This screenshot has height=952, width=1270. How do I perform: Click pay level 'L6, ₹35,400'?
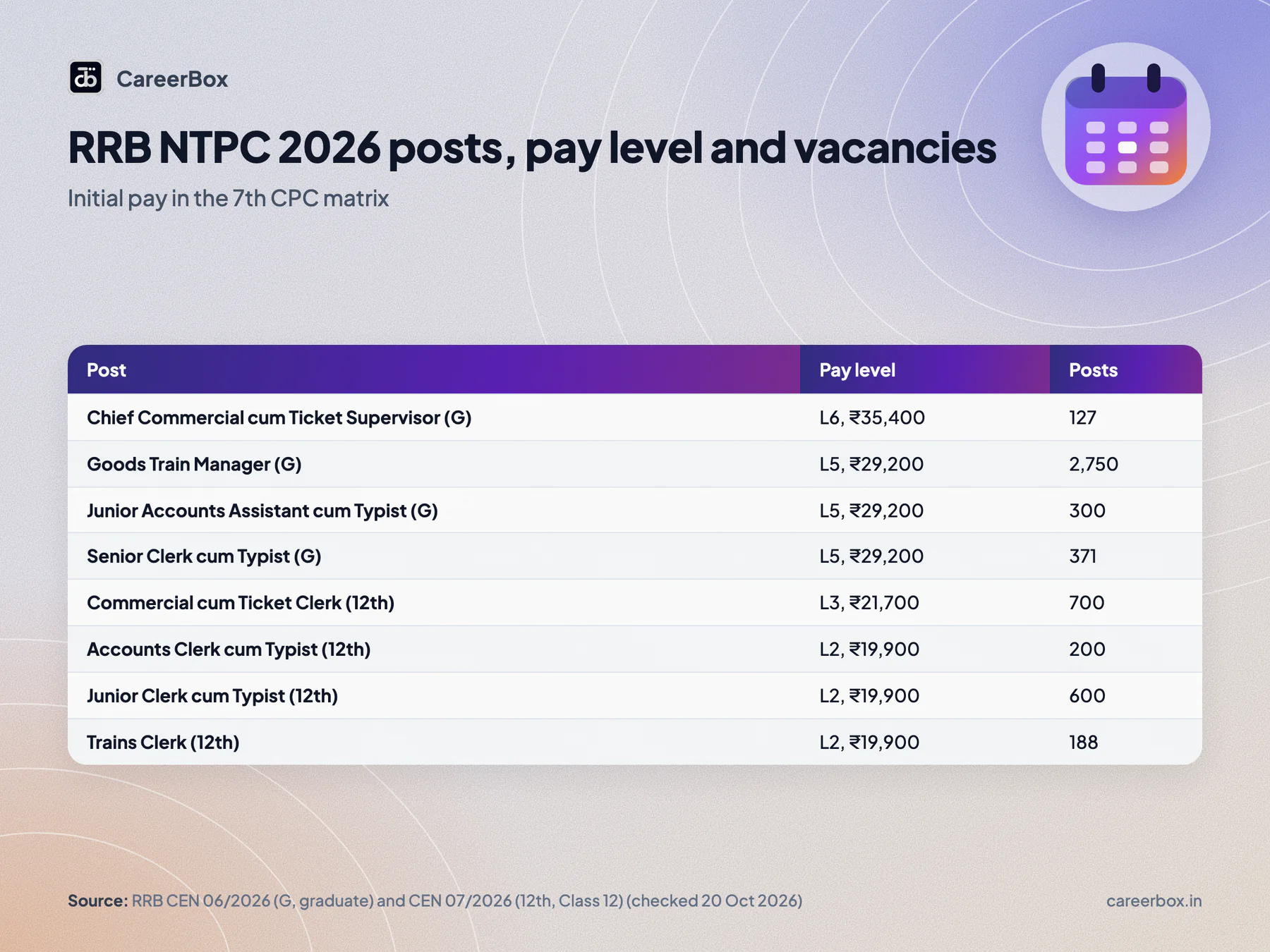coord(872,417)
